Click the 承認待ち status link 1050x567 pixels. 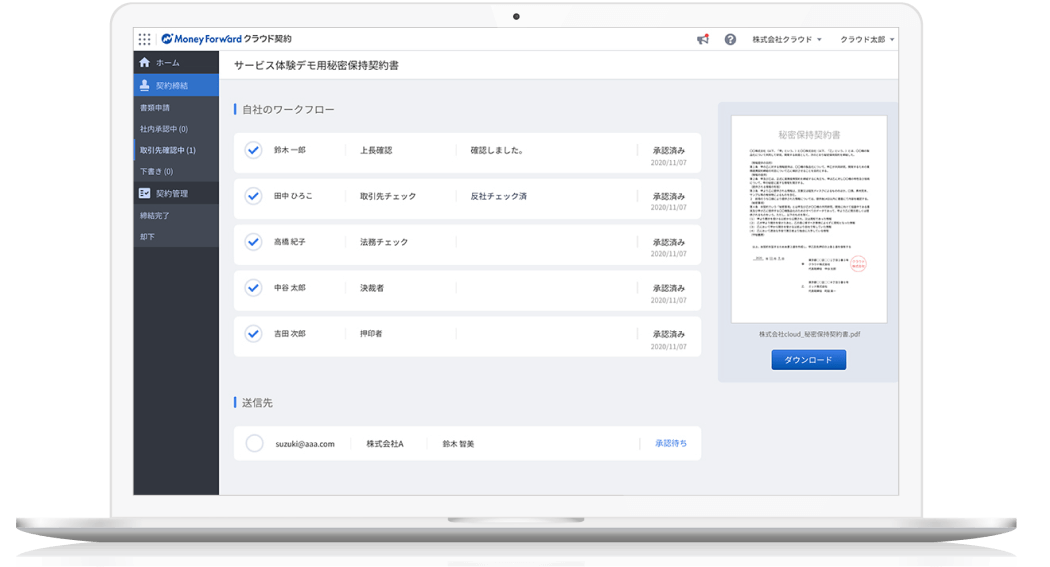coord(670,443)
